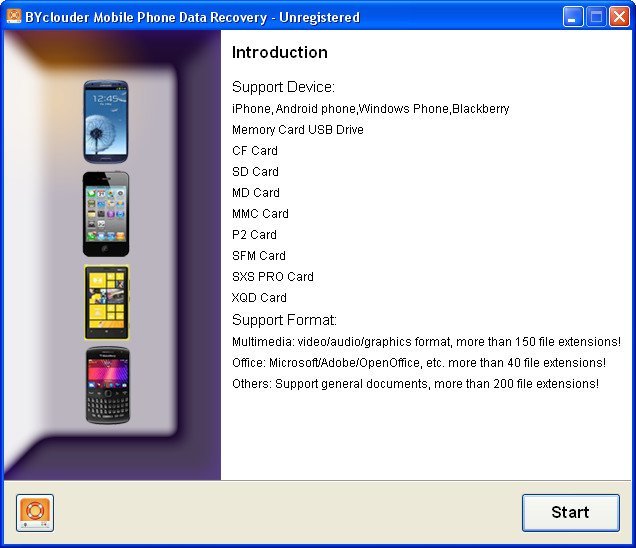This screenshot has height=548, width=636.
Task: Click the 'MD Card' entry
Action: (x=256, y=193)
